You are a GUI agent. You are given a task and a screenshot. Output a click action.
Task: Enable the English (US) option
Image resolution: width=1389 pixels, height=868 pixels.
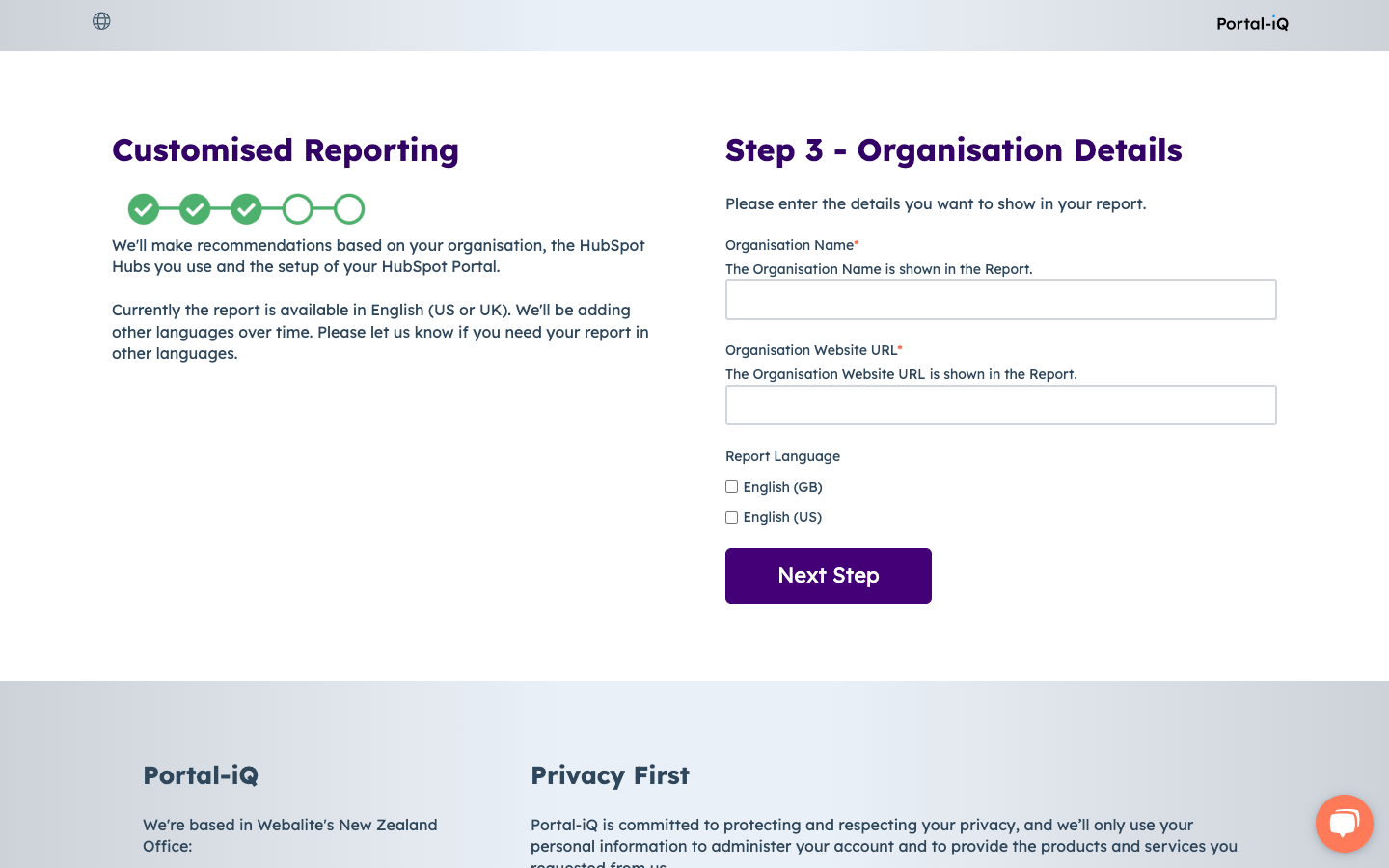pyautogui.click(x=731, y=517)
